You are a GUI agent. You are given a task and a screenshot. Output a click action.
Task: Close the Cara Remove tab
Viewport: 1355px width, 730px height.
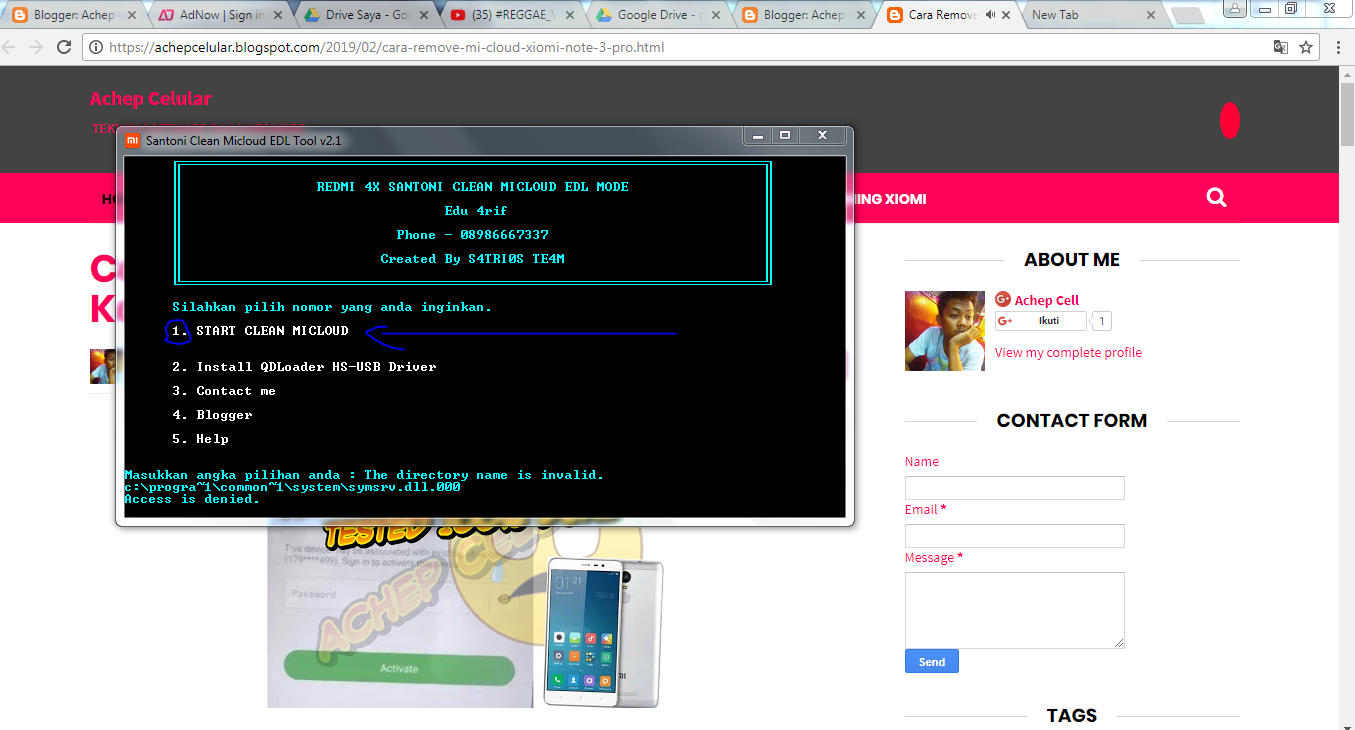coord(1008,15)
